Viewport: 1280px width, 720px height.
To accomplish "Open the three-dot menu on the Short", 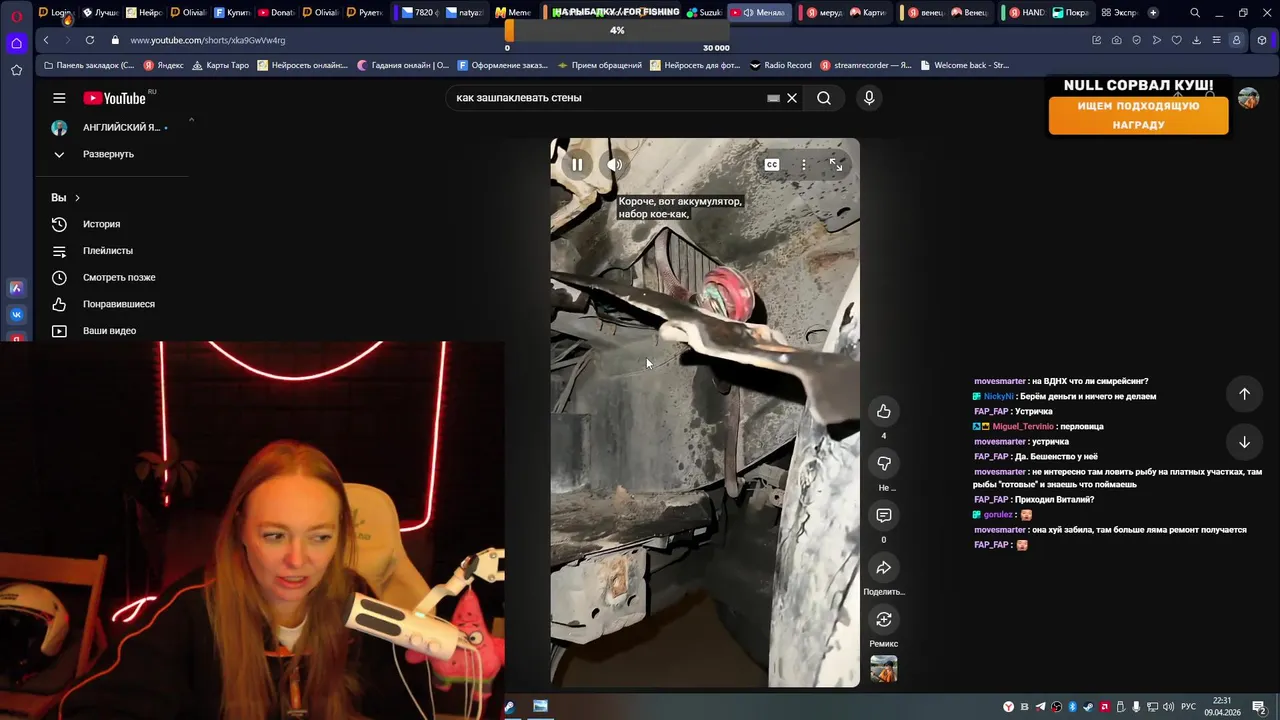I will click(x=804, y=165).
